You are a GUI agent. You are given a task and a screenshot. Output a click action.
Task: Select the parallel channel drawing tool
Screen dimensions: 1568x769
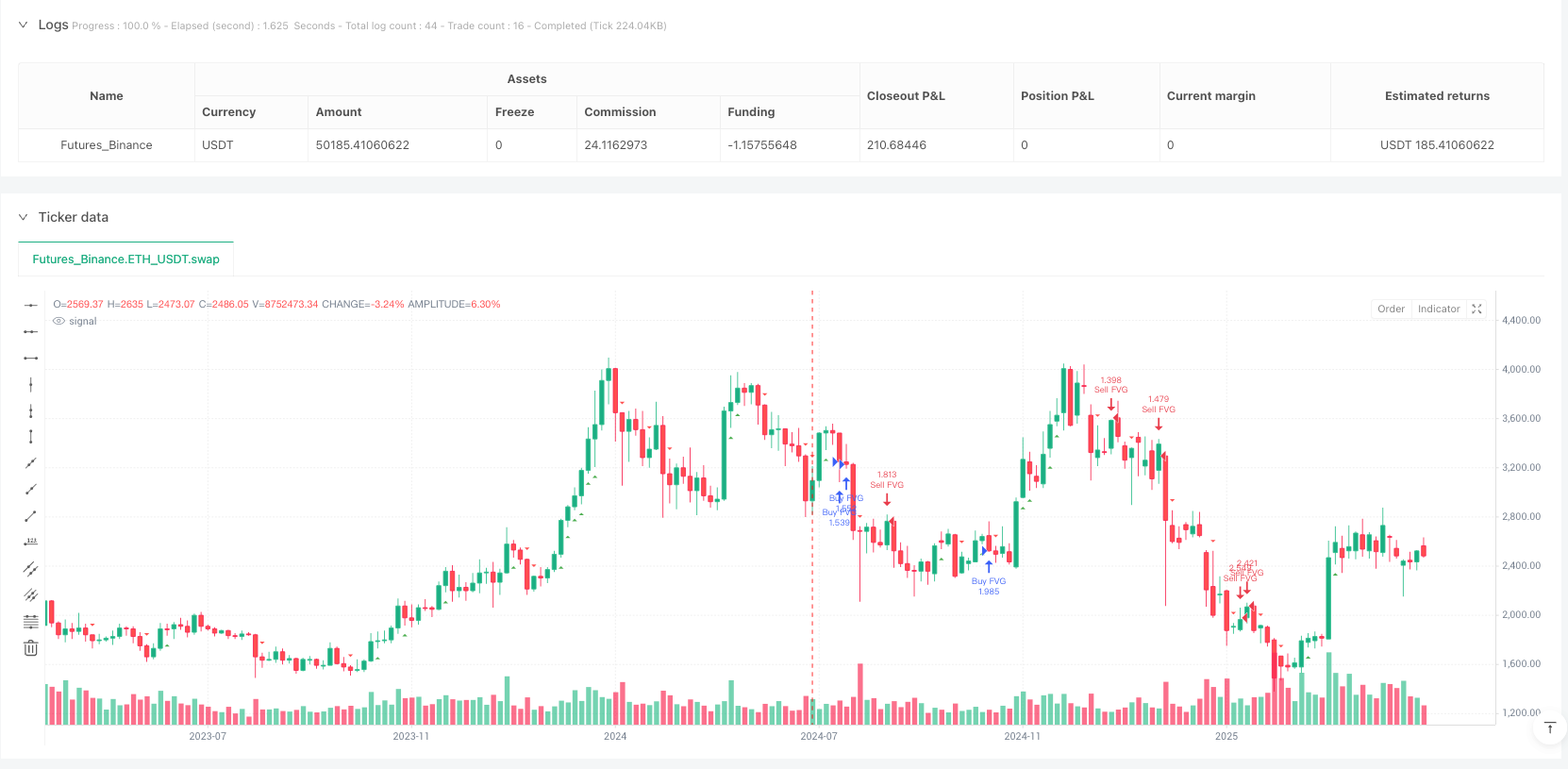(31, 569)
